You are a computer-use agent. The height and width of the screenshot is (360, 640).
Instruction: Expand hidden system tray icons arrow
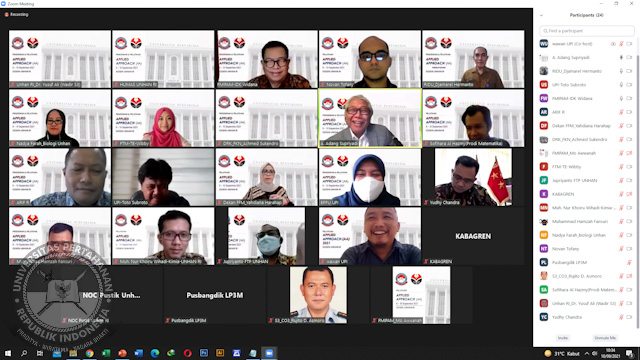[587, 353]
